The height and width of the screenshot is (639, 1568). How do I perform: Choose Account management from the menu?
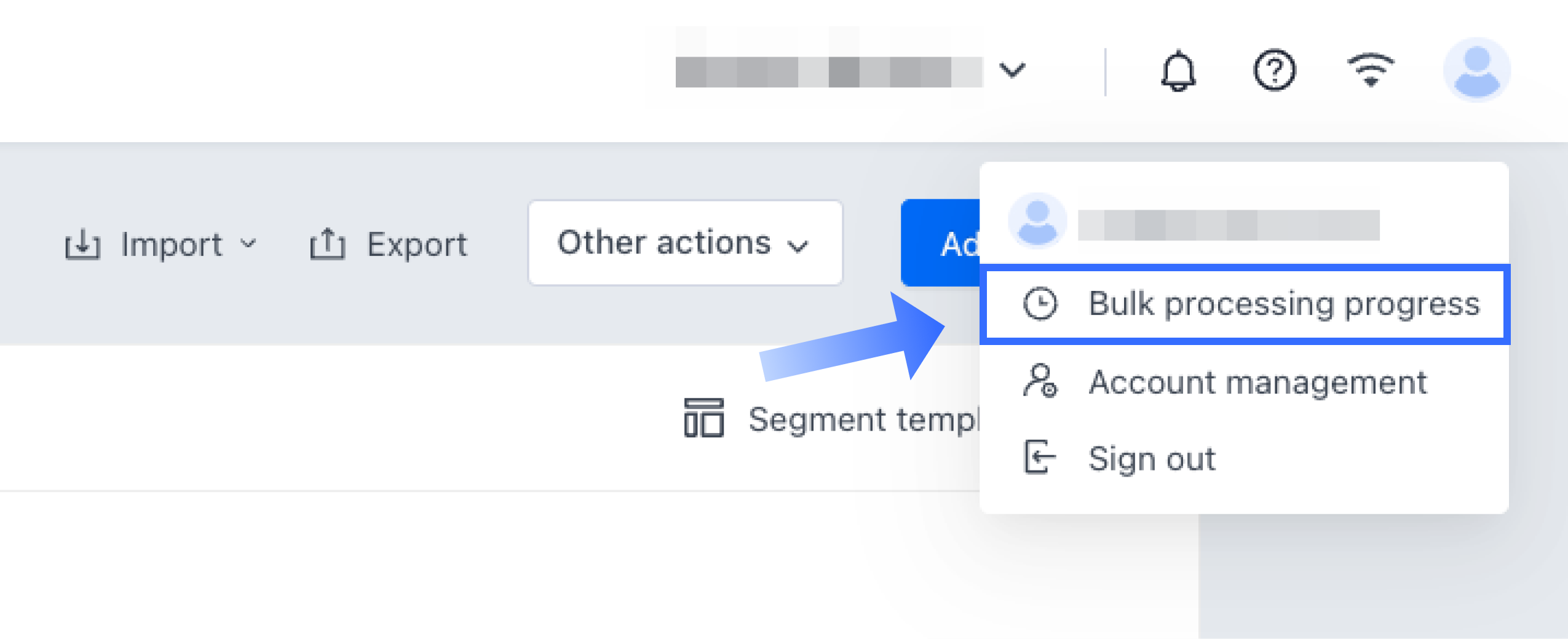1257,382
